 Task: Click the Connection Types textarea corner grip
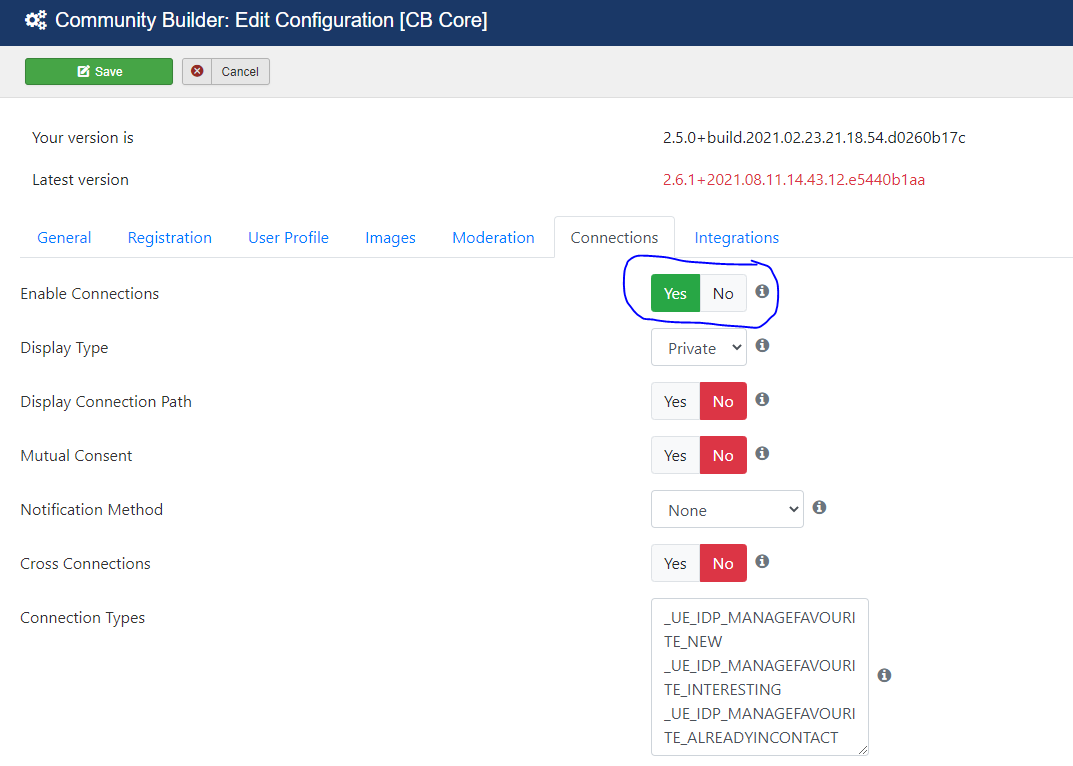coord(863,750)
